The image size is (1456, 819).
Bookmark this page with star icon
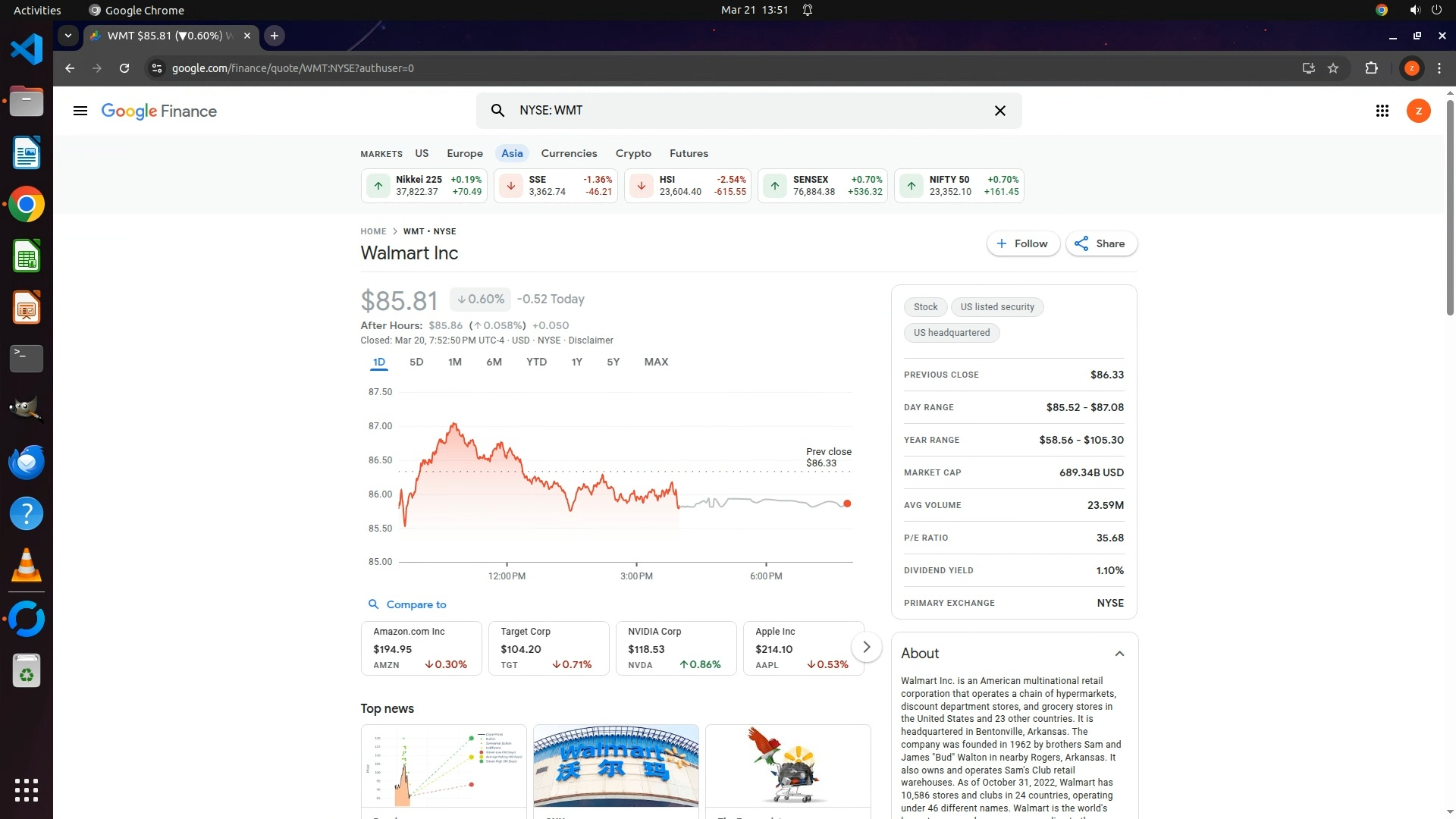pos(1333,68)
